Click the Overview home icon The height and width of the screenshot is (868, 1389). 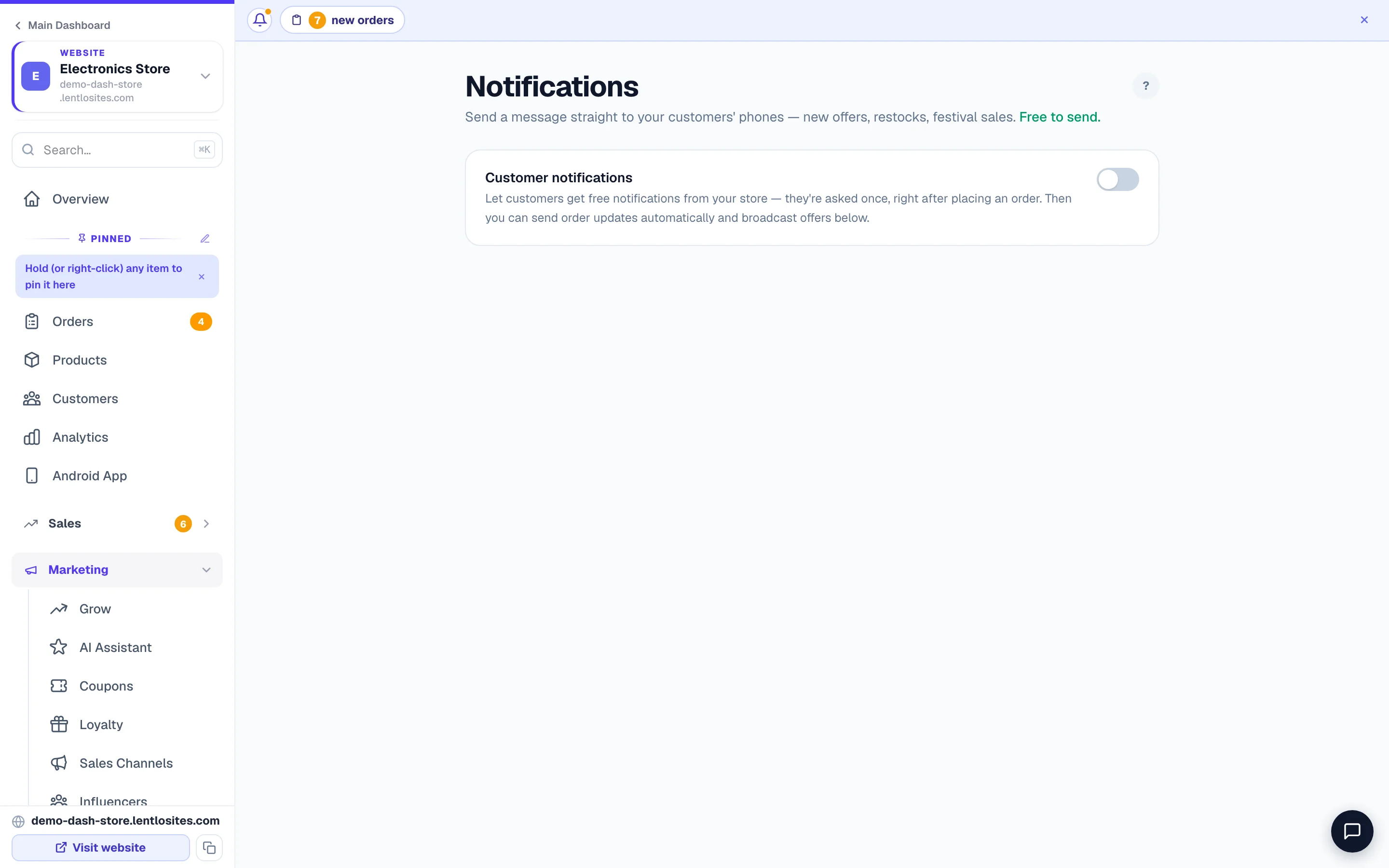(31, 199)
